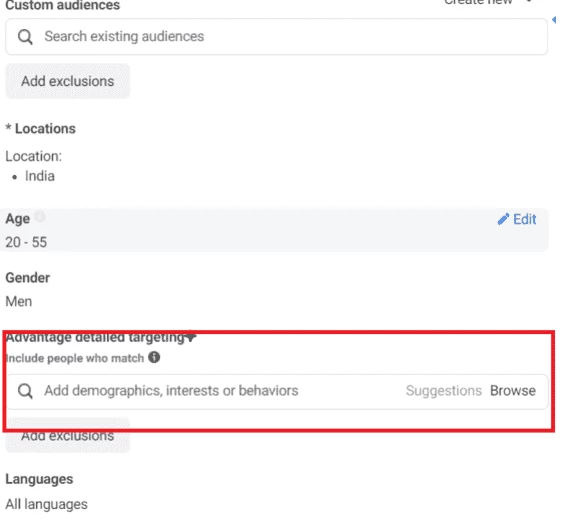
Task: Click Add exclusions under Custom audiences
Action: [x=68, y=81]
